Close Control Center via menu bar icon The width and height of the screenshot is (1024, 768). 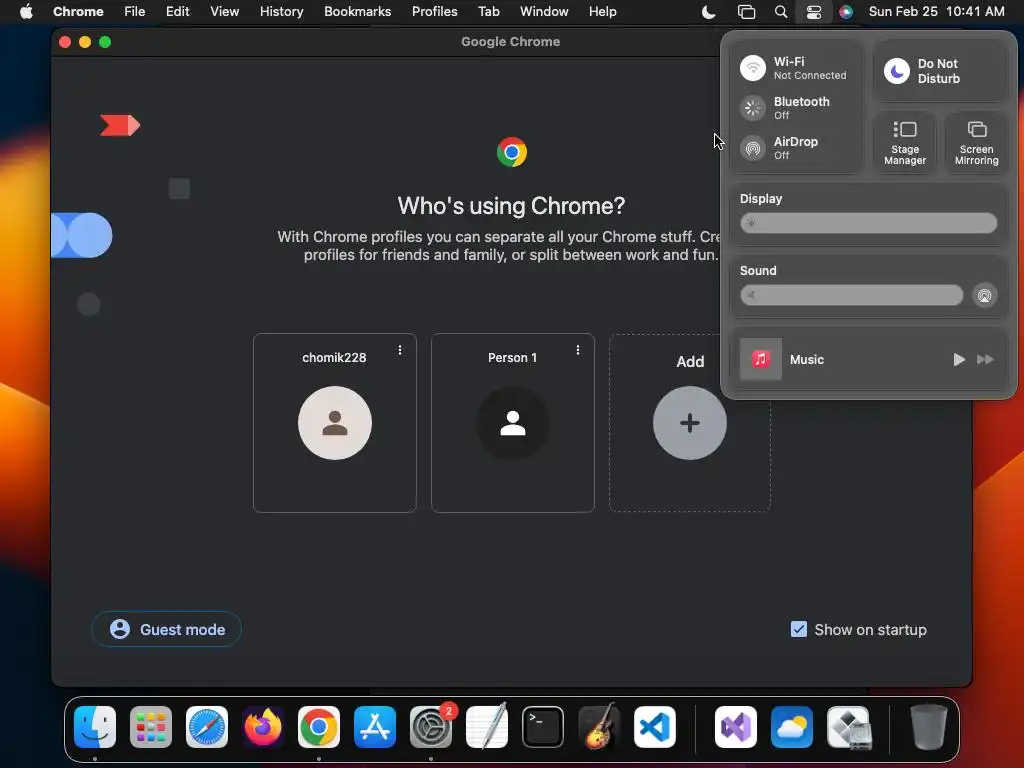click(814, 12)
